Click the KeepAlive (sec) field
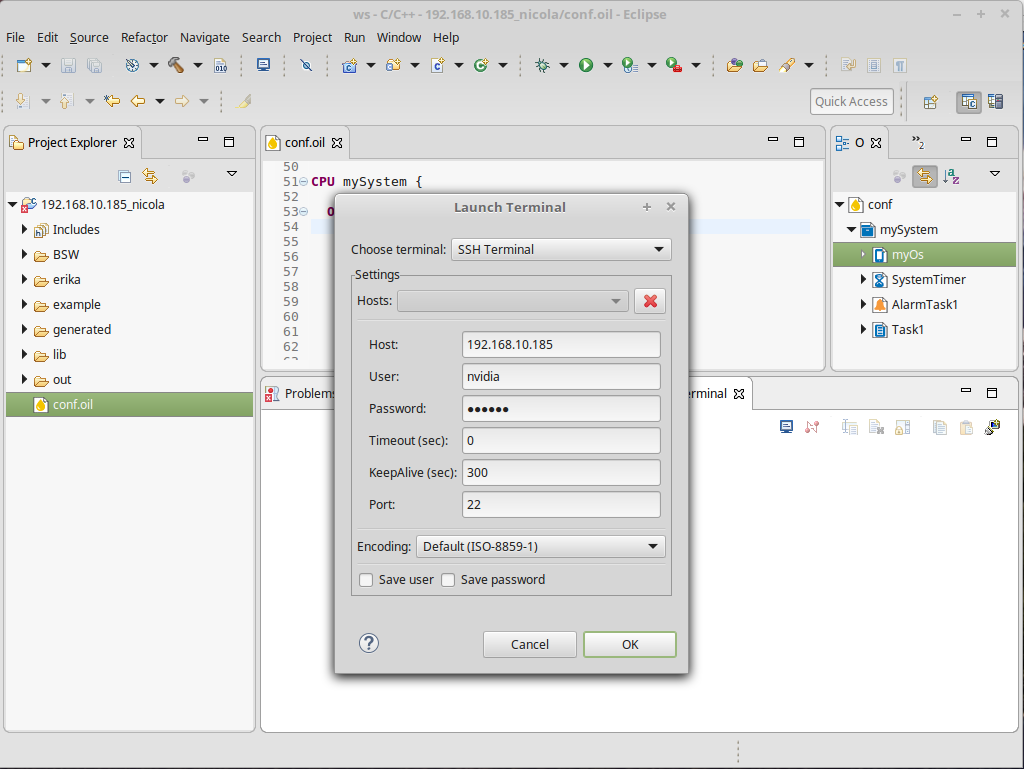This screenshot has width=1024, height=769. (x=561, y=472)
